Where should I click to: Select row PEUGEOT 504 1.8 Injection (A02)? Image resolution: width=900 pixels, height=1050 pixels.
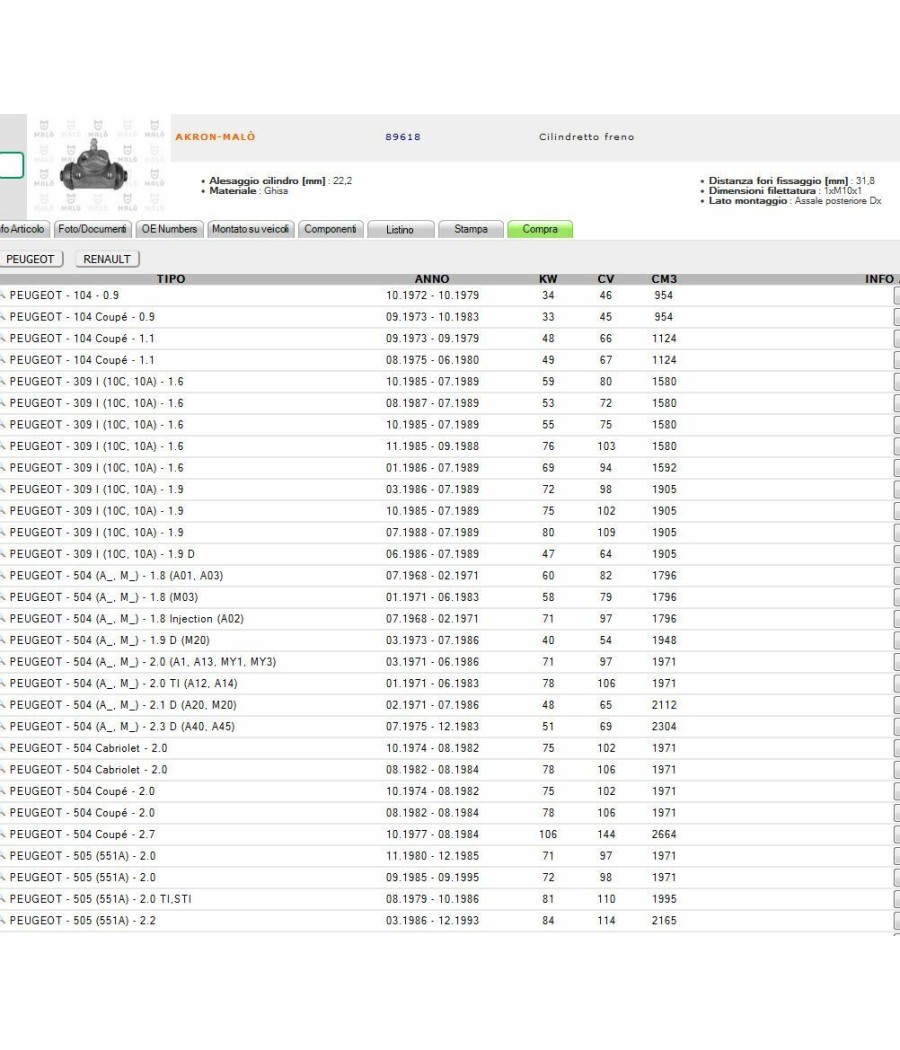pos(450,619)
